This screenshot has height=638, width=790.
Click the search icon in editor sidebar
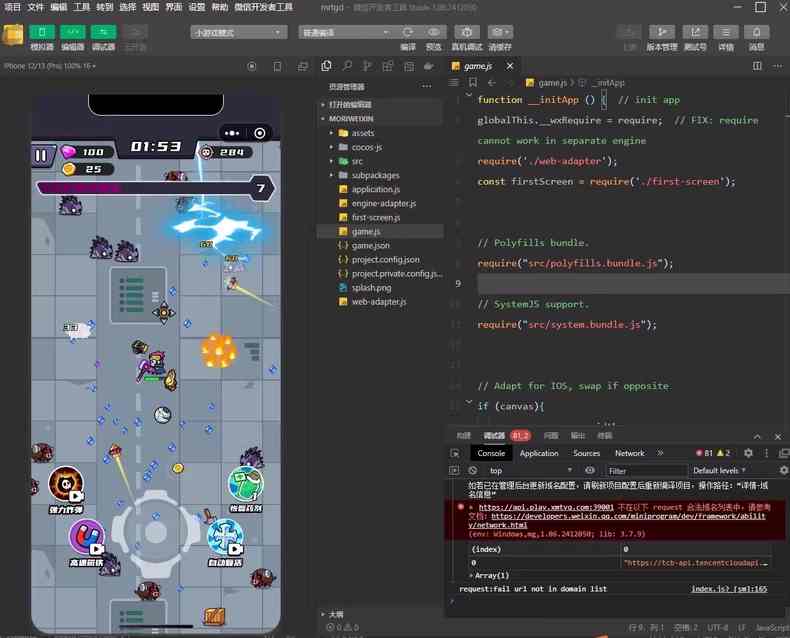click(x=347, y=66)
